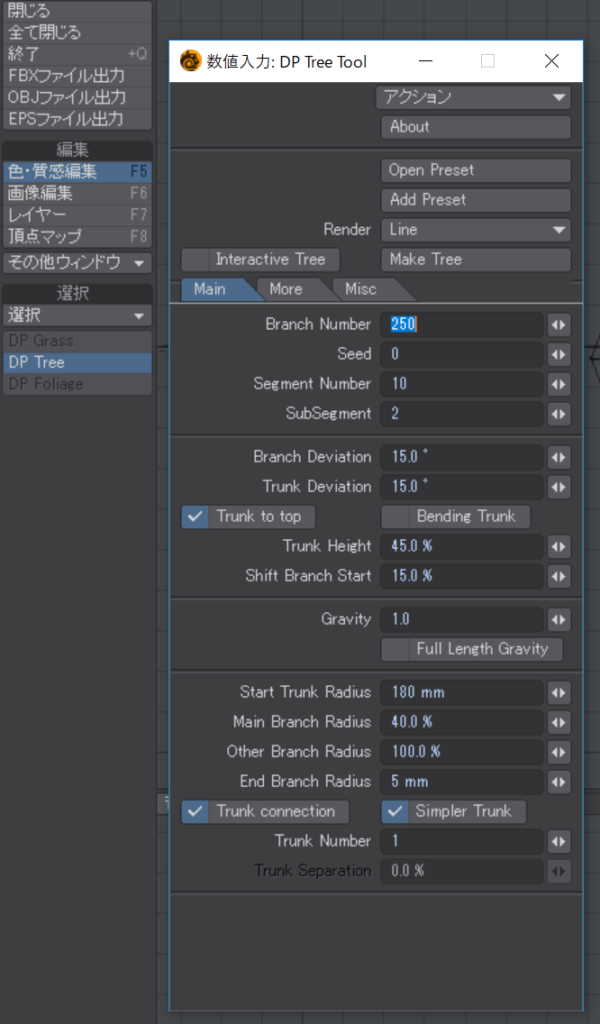The width and height of the screenshot is (600, 1024).
Task: Uncheck the Trunk to top checkbox
Action: (x=195, y=517)
